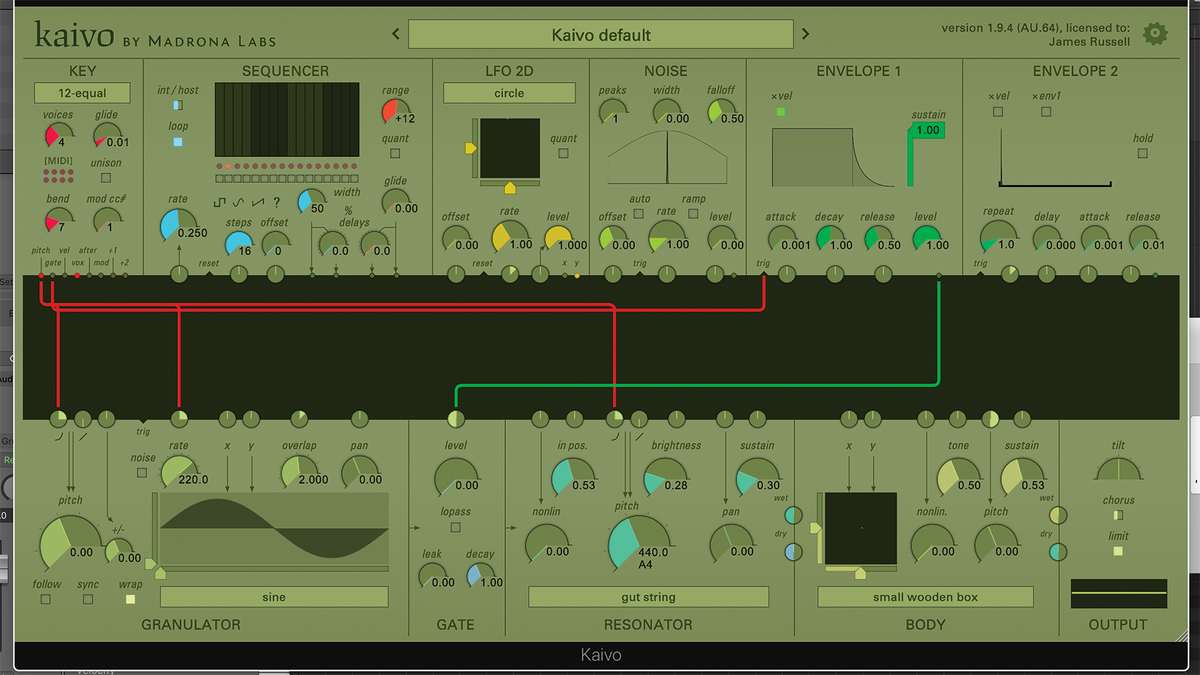Select the square wave shape in Sequencer
This screenshot has width=1200, height=675.
pos(219,201)
